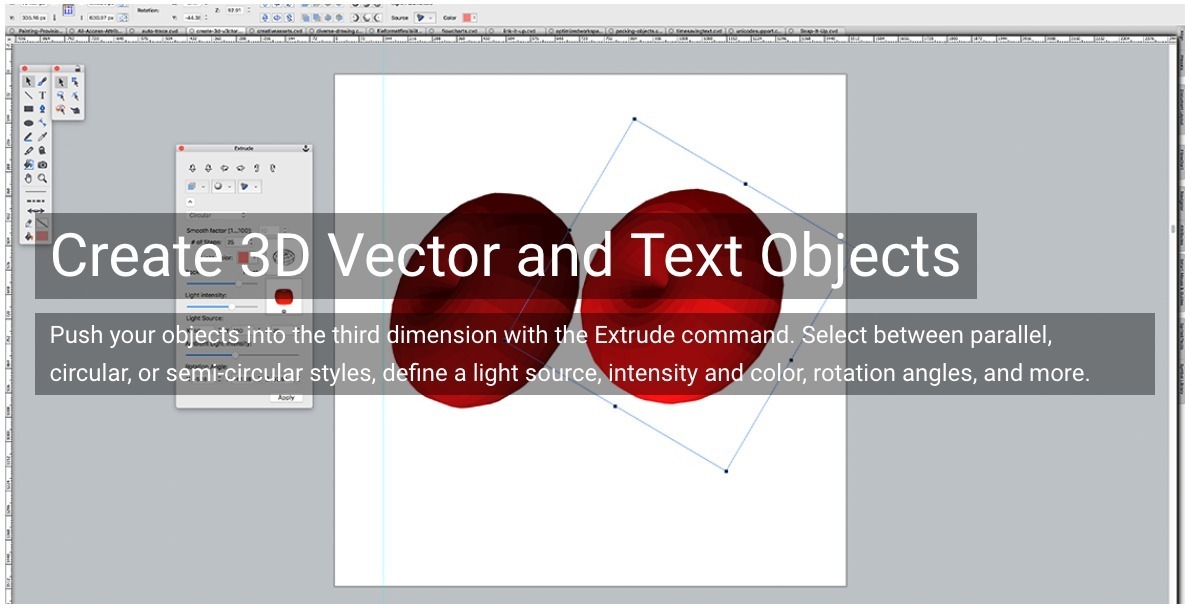Select the Hand pan tool
1185x612 pixels.
point(29,177)
